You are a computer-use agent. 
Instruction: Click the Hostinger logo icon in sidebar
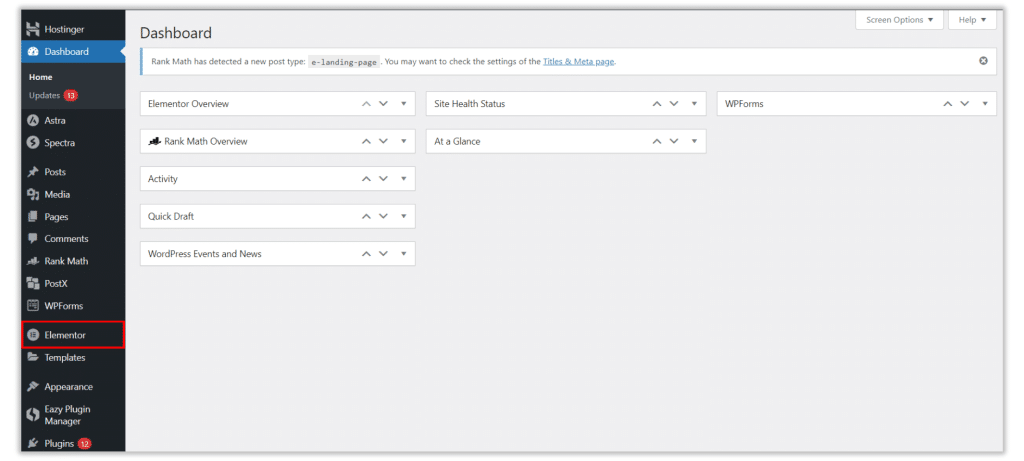33,29
